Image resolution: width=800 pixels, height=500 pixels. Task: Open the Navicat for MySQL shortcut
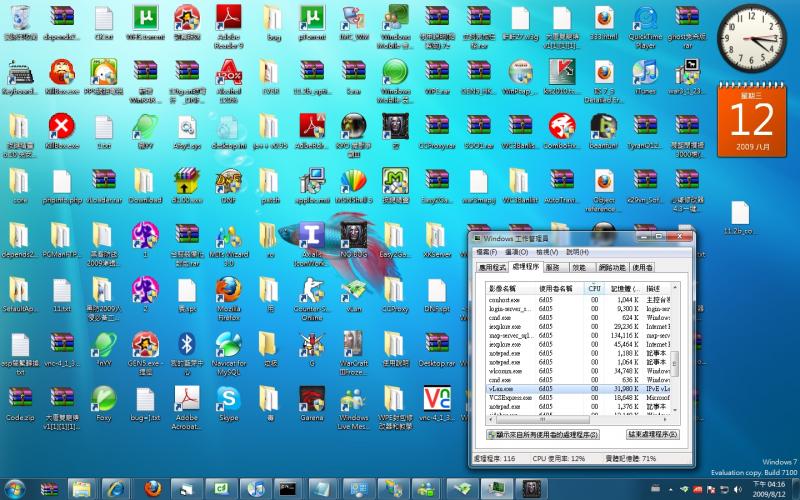[x=228, y=346]
